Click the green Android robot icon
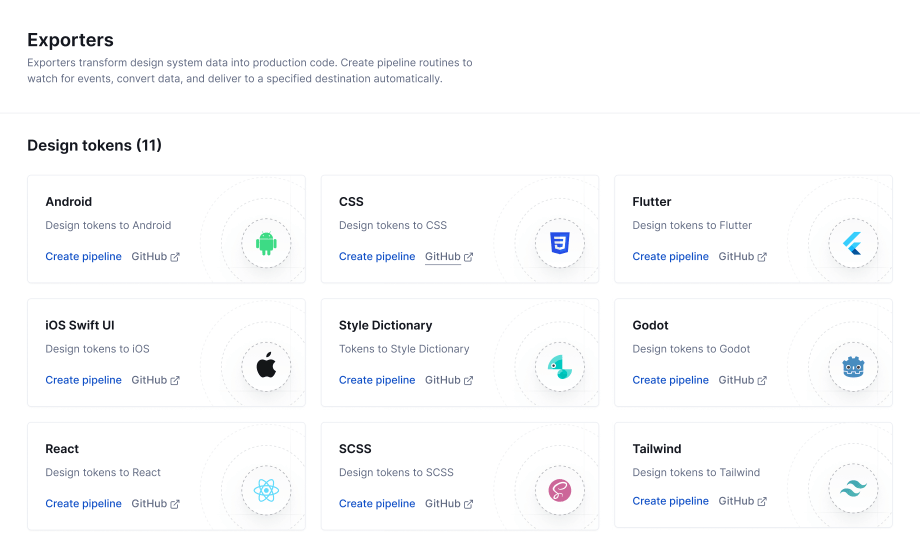Image resolution: width=920 pixels, height=545 pixels. click(x=266, y=243)
